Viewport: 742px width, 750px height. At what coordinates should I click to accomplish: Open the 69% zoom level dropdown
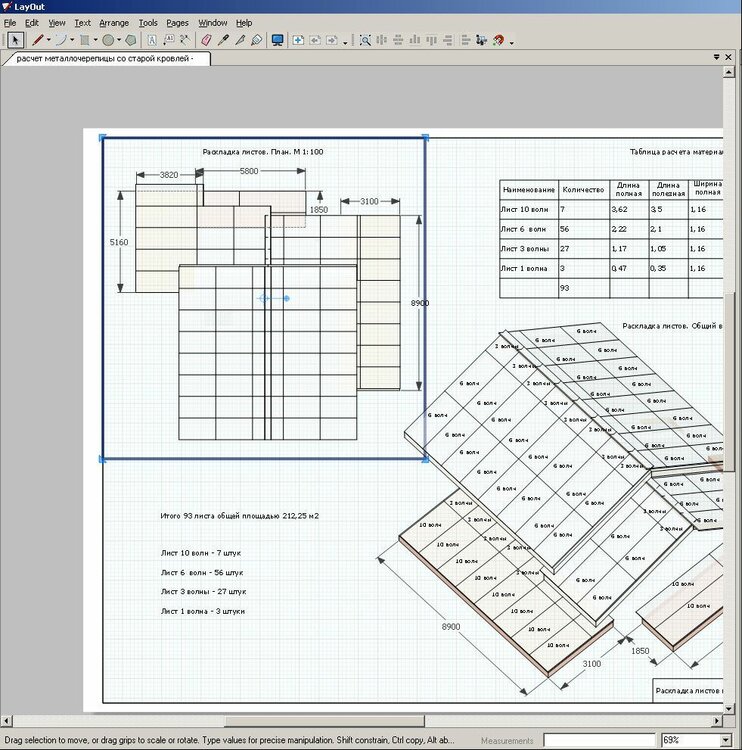725,740
